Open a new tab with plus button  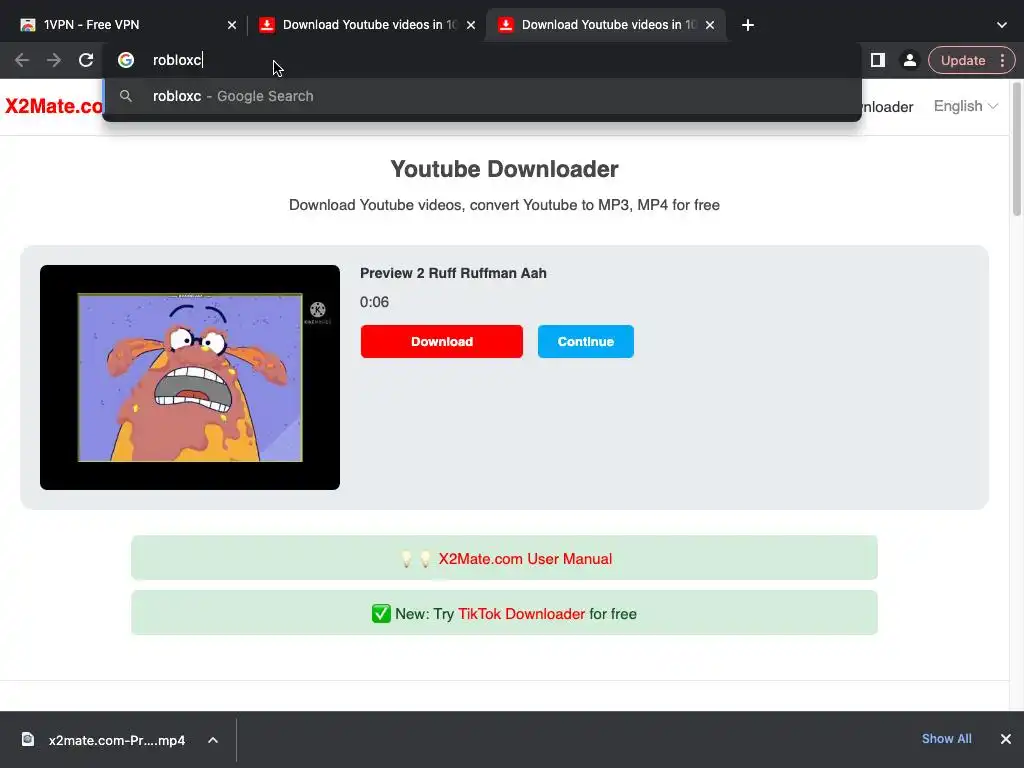click(748, 25)
